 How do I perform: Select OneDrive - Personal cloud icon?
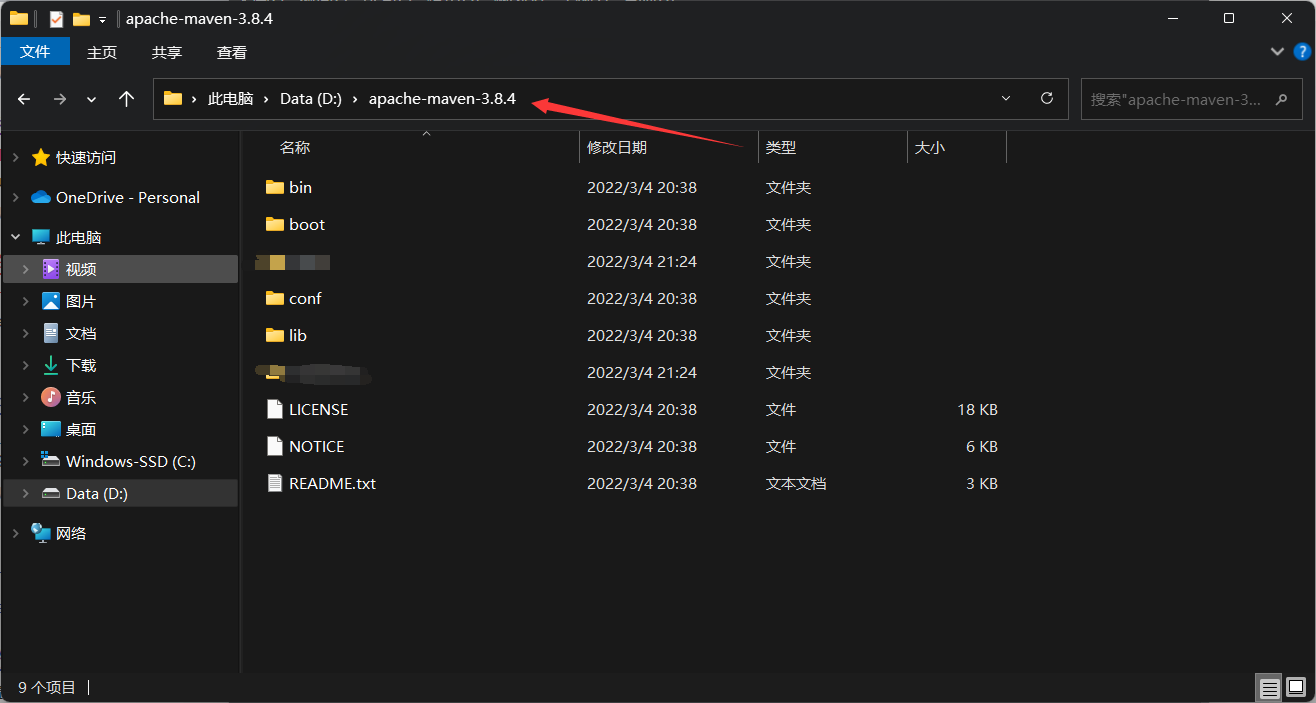coord(41,197)
